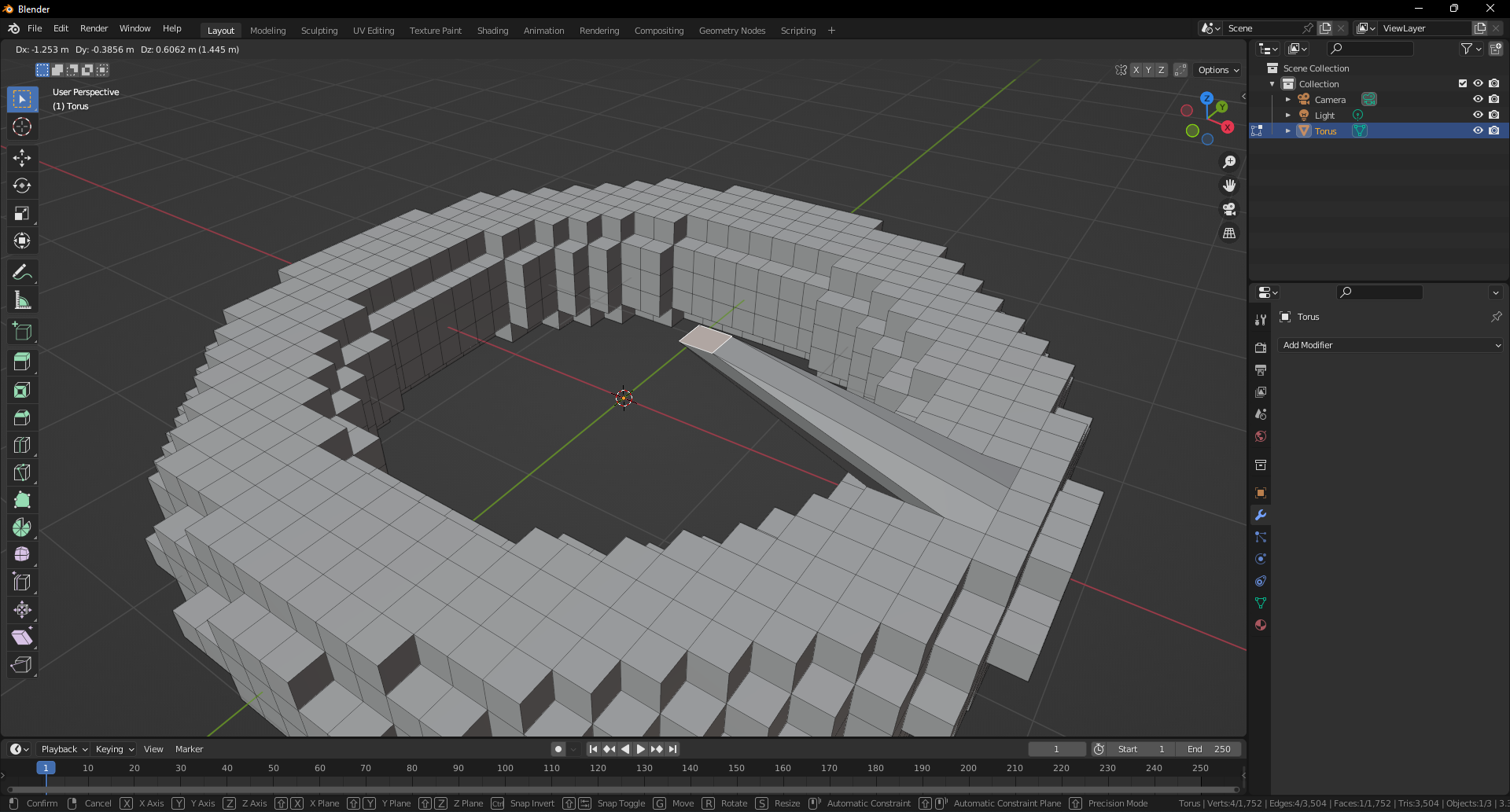Image resolution: width=1510 pixels, height=812 pixels.
Task: Select the Annotate tool
Action: click(22, 273)
